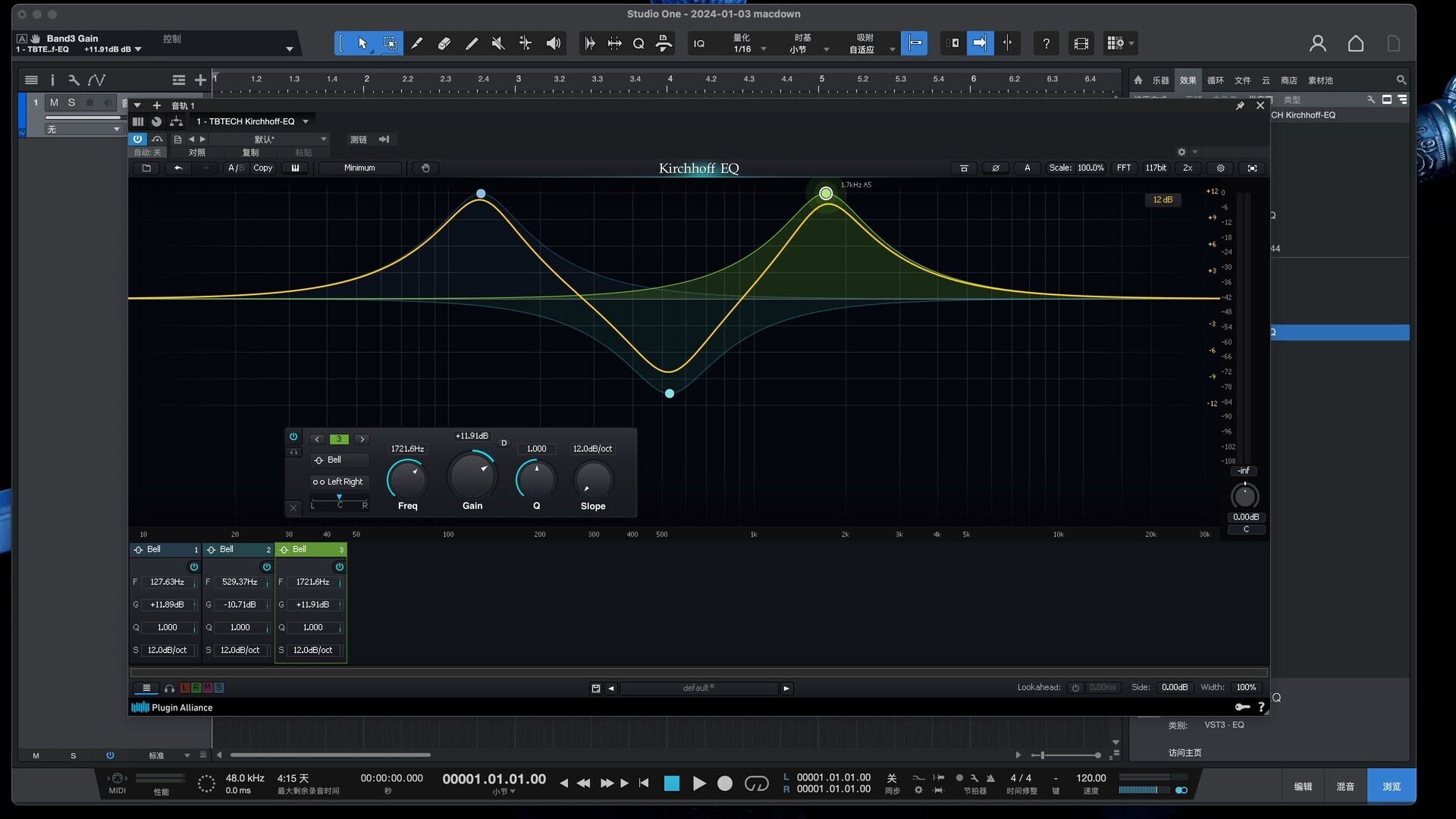Open piano keyboard display in Kirchhoff EQ
Image resolution: width=1456 pixels, height=819 pixels.
click(295, 168)
